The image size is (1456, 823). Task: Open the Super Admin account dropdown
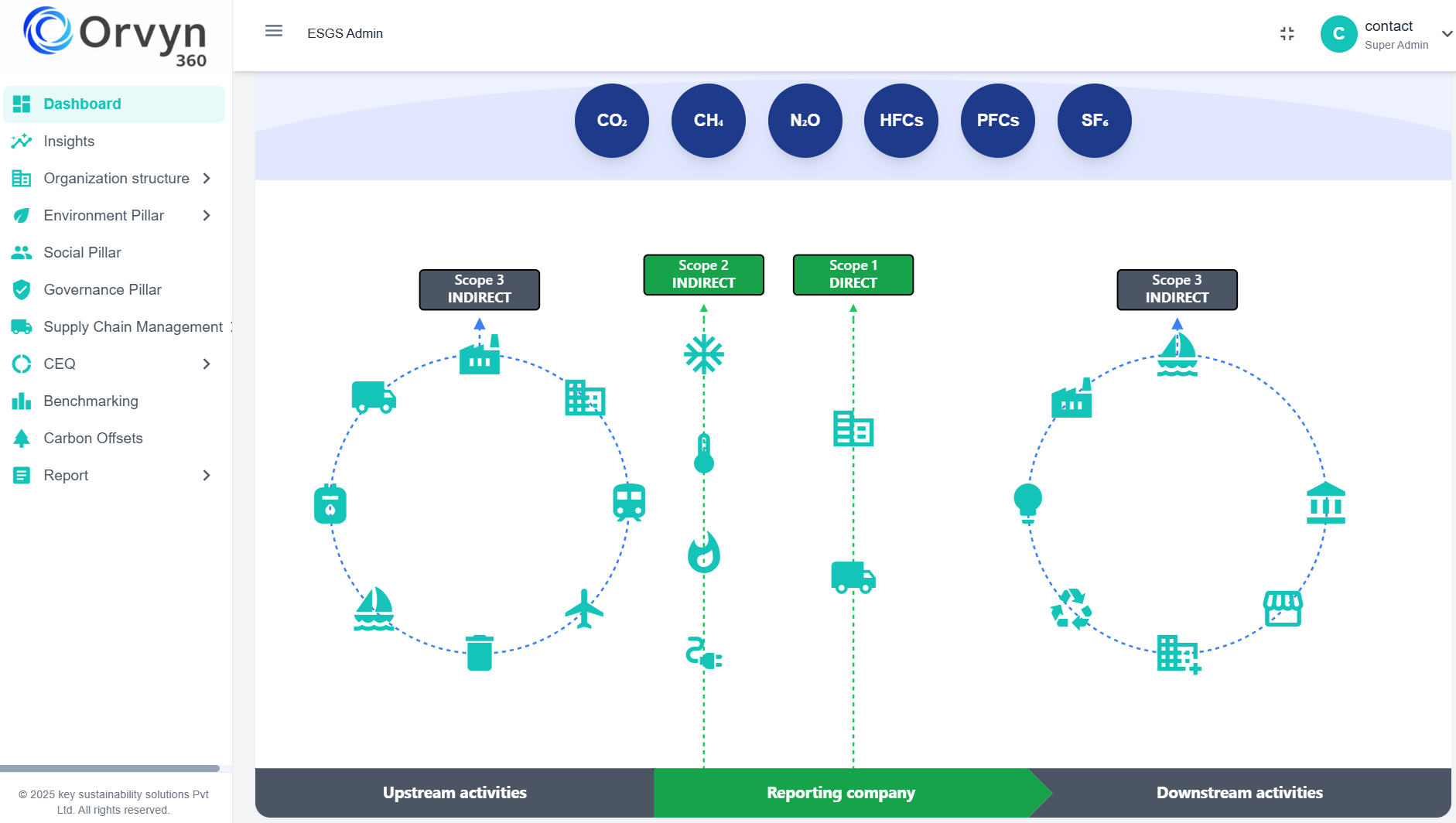coord(1446,34)
